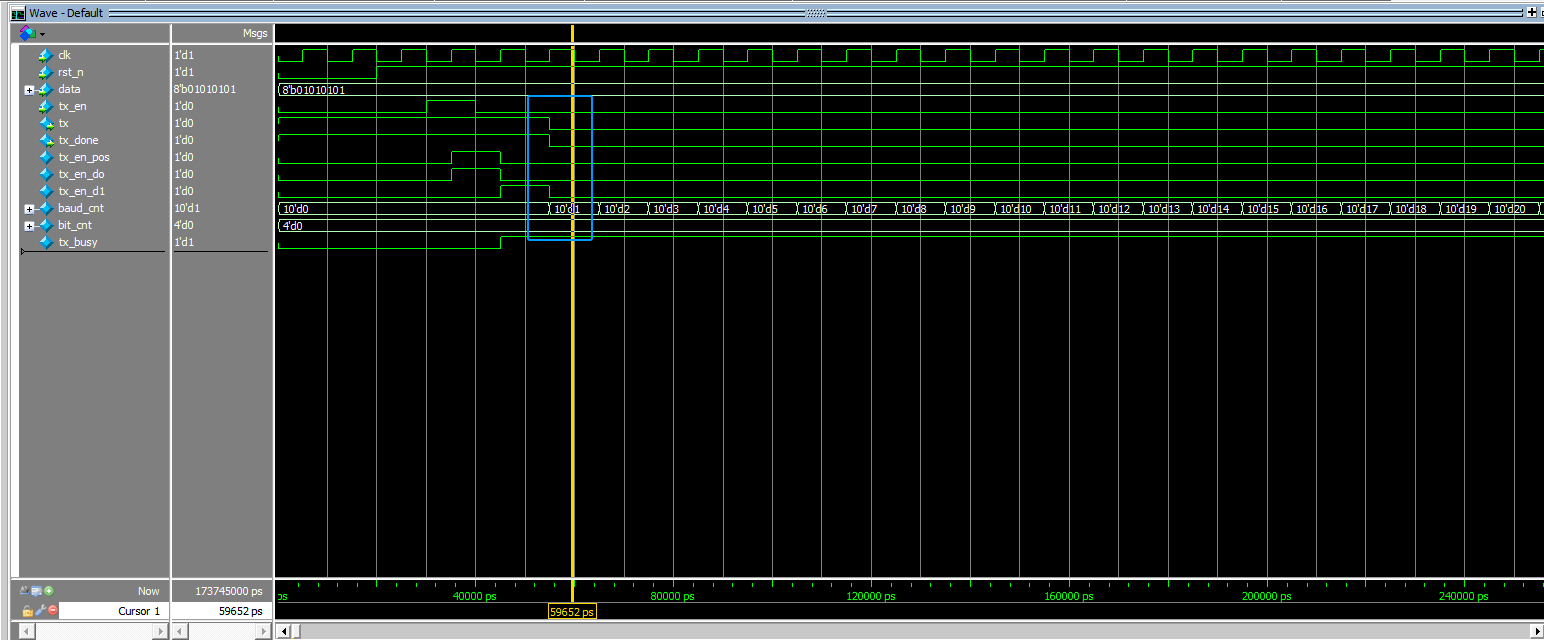Click left scroll arrow of values pane

click(x=181, y=631)
